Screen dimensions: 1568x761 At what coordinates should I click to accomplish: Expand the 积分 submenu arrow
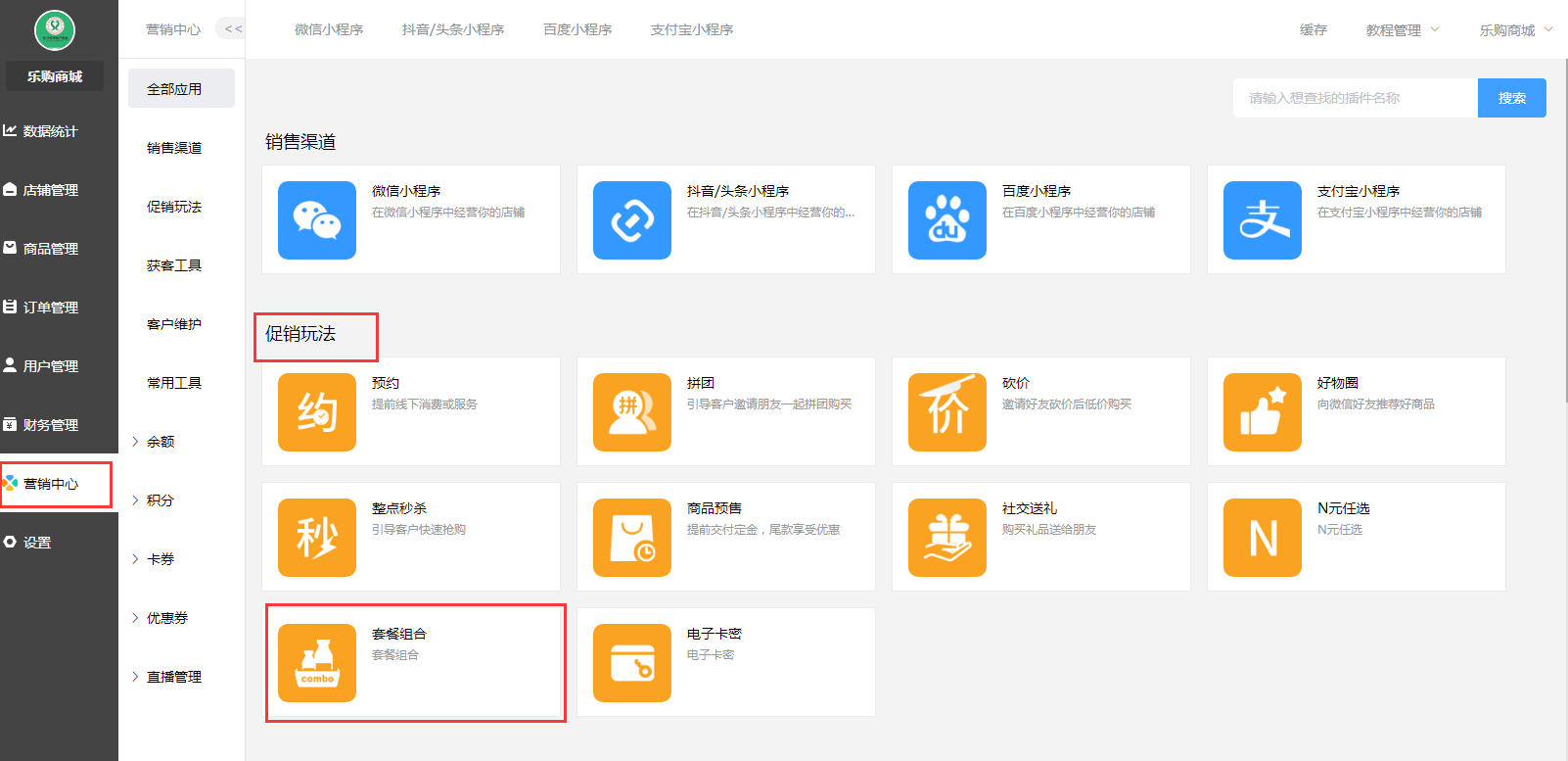pos(135,500)
